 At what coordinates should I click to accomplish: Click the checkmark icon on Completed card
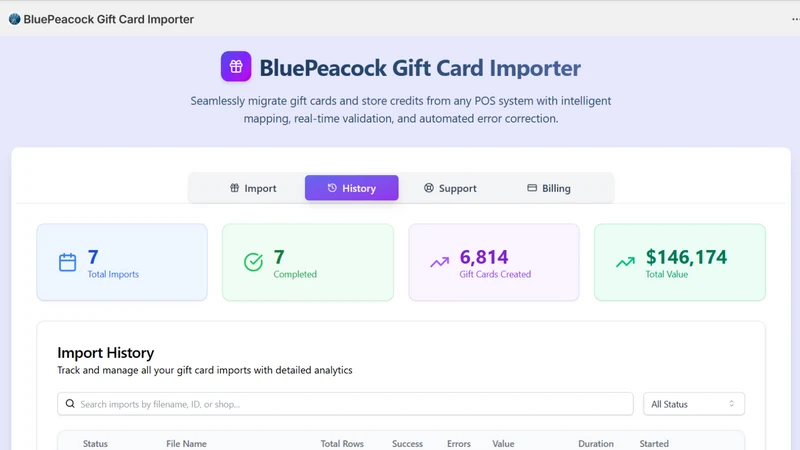(253, 262)
